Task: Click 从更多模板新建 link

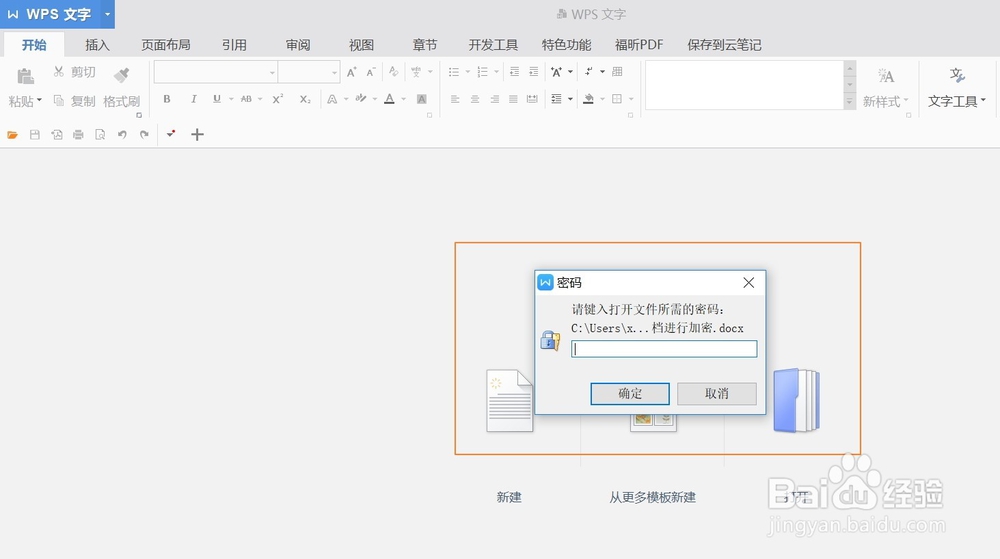Action: [652, 497]
